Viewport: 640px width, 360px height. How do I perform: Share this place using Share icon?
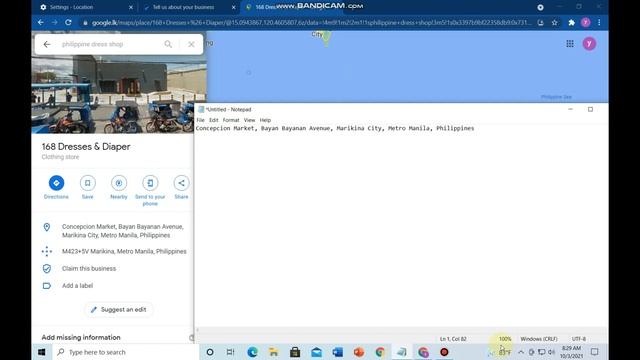point(181,183)
